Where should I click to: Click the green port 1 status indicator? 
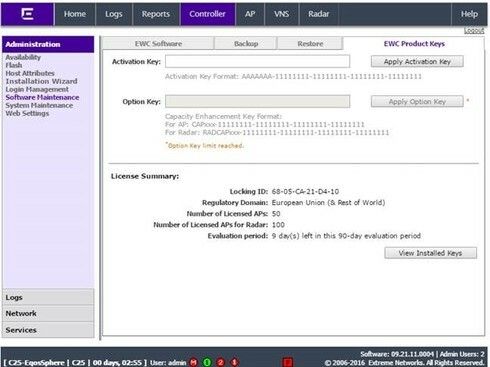(x=207, y=362)
